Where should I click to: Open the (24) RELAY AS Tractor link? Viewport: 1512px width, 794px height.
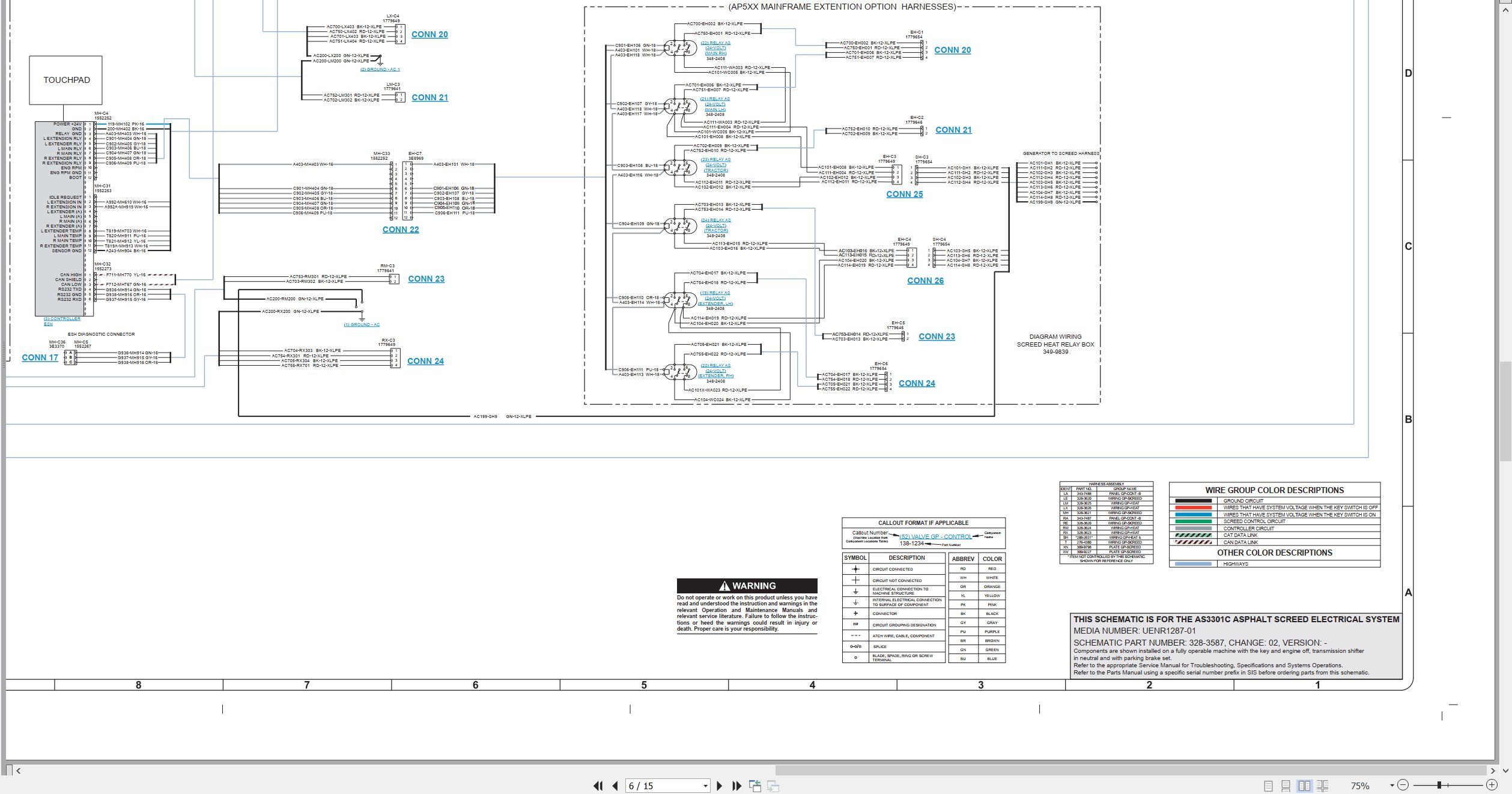[715, 225]
